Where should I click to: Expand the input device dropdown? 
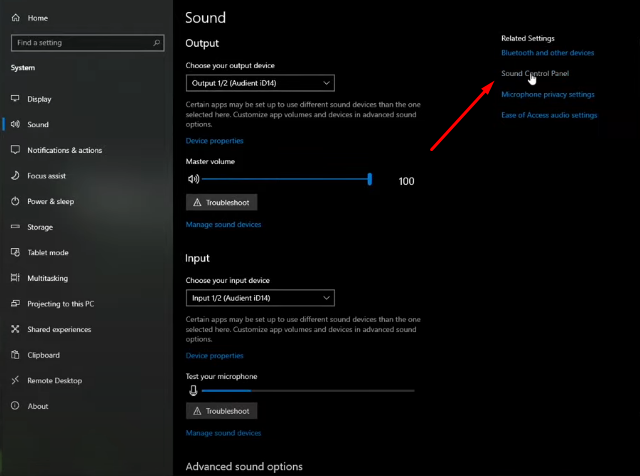pos(260,298)
